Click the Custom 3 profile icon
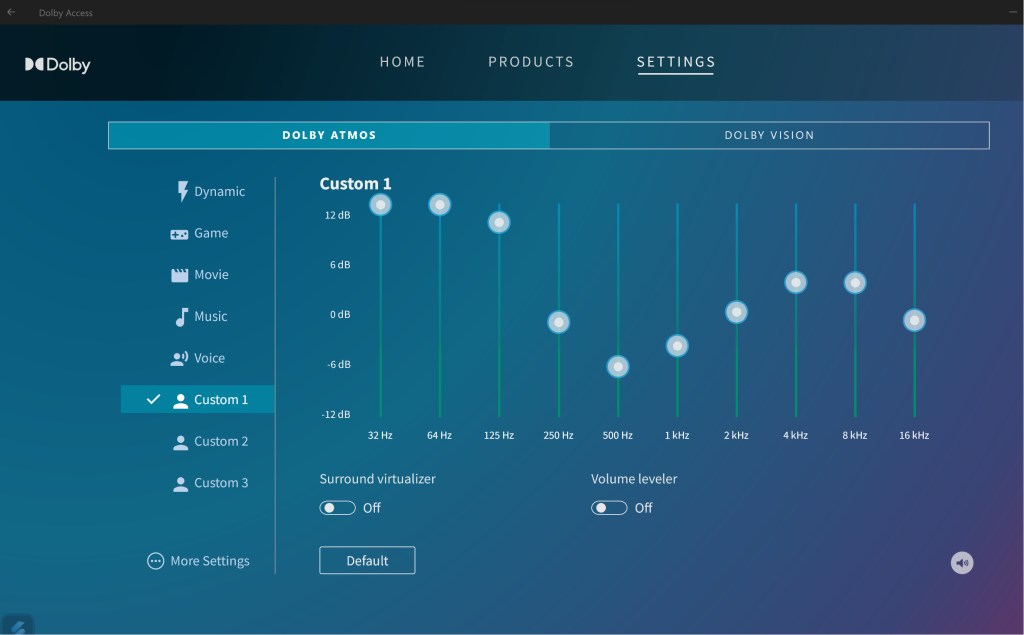 pos(180,484)
